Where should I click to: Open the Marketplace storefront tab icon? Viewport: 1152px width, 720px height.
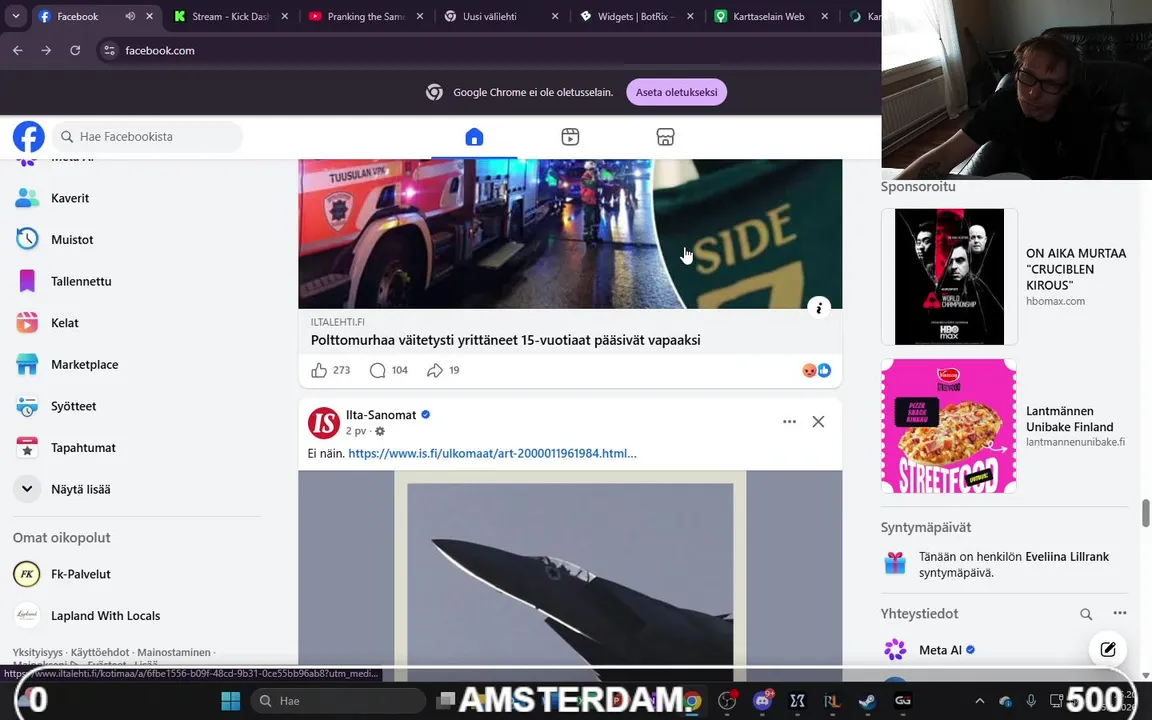665,137
